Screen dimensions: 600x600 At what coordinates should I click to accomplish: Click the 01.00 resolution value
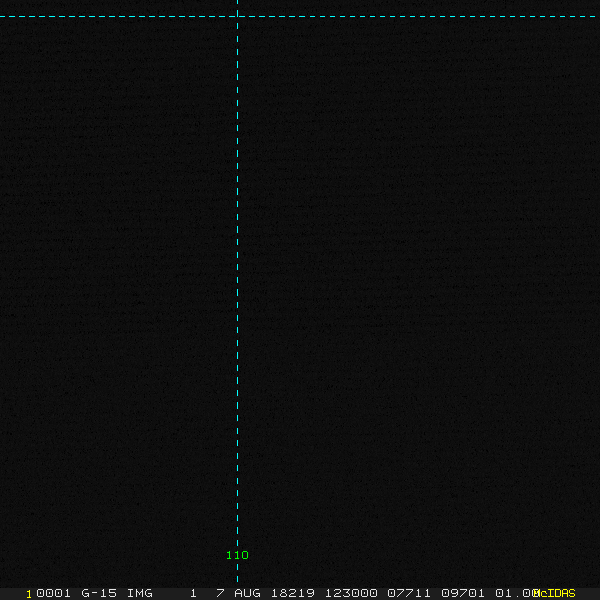click(514, 593)
